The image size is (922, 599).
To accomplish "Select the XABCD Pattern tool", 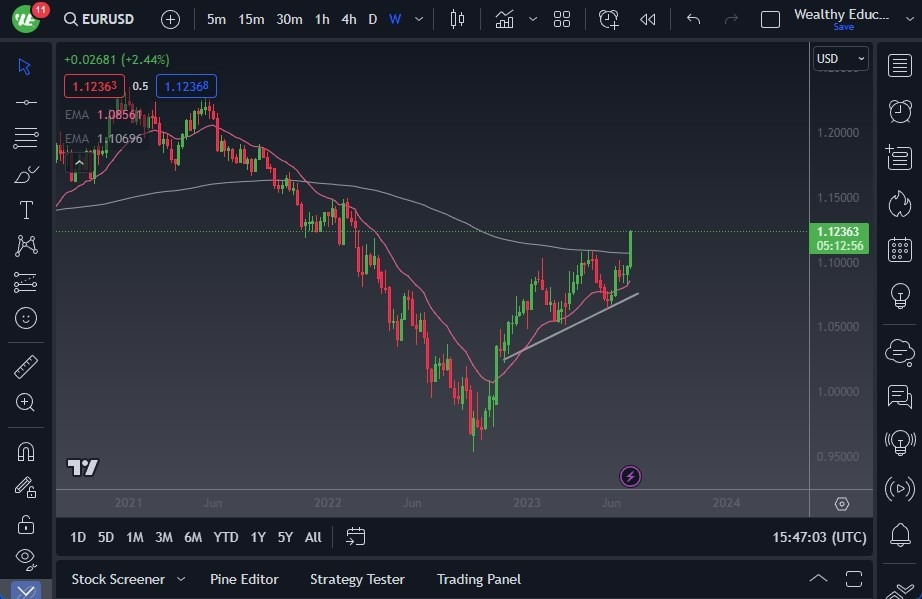I will (x=25, y=245).
